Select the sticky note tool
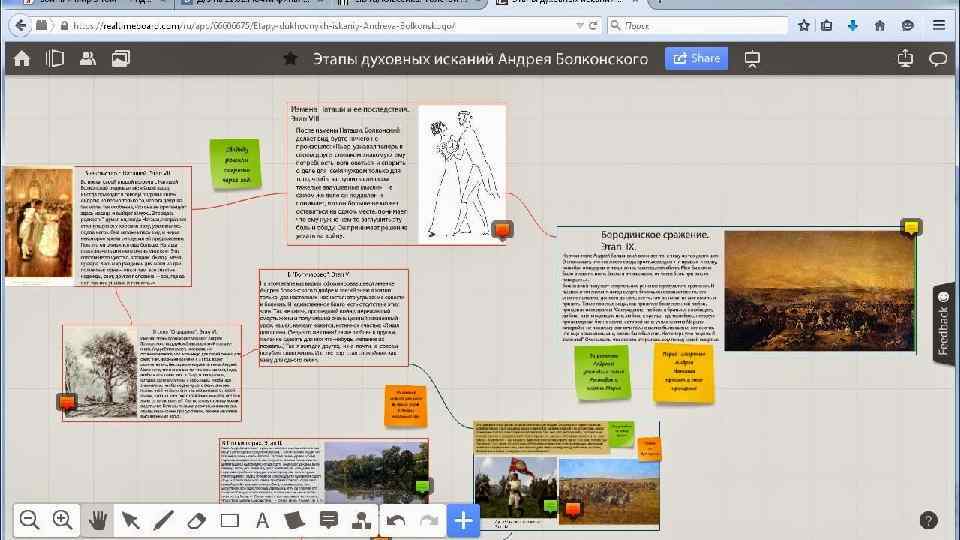Viewport: 960px width, 540px height. pos(294,520)
